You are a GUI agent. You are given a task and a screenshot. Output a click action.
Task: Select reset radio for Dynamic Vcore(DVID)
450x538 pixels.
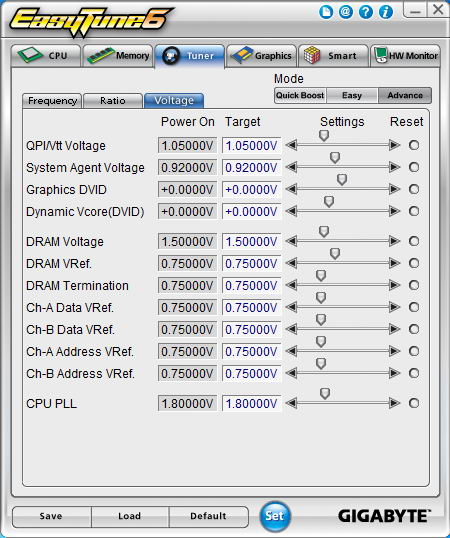(414, 211)
